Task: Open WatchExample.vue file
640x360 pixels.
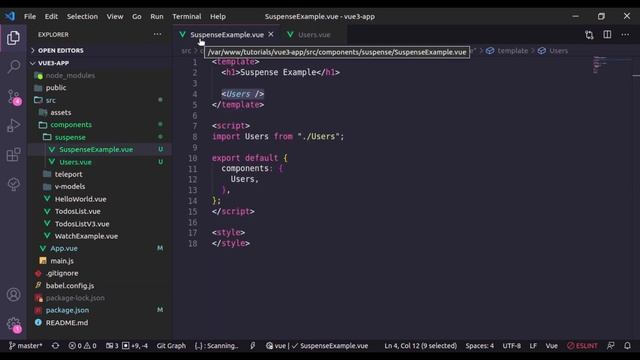Action: (x=100, y=236)
